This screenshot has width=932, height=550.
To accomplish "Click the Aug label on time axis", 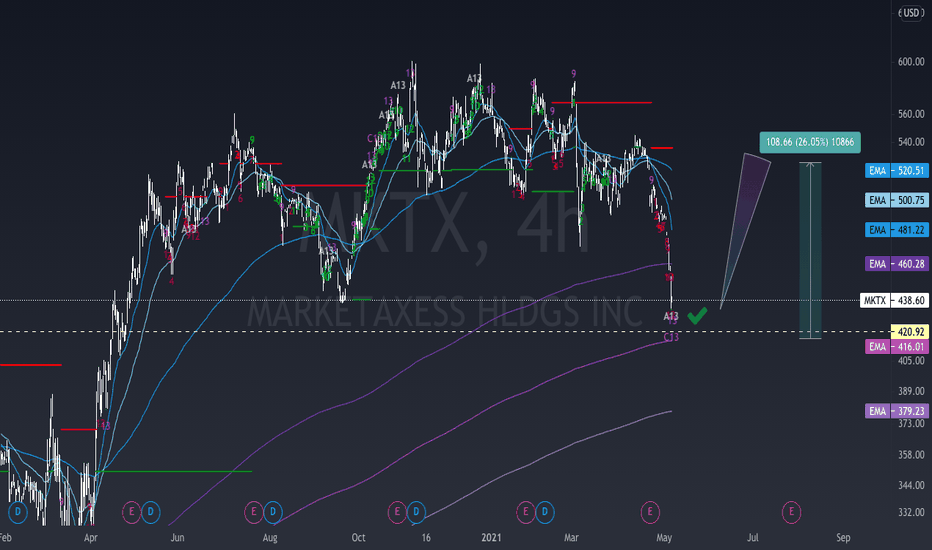I will tap(270, 538).
